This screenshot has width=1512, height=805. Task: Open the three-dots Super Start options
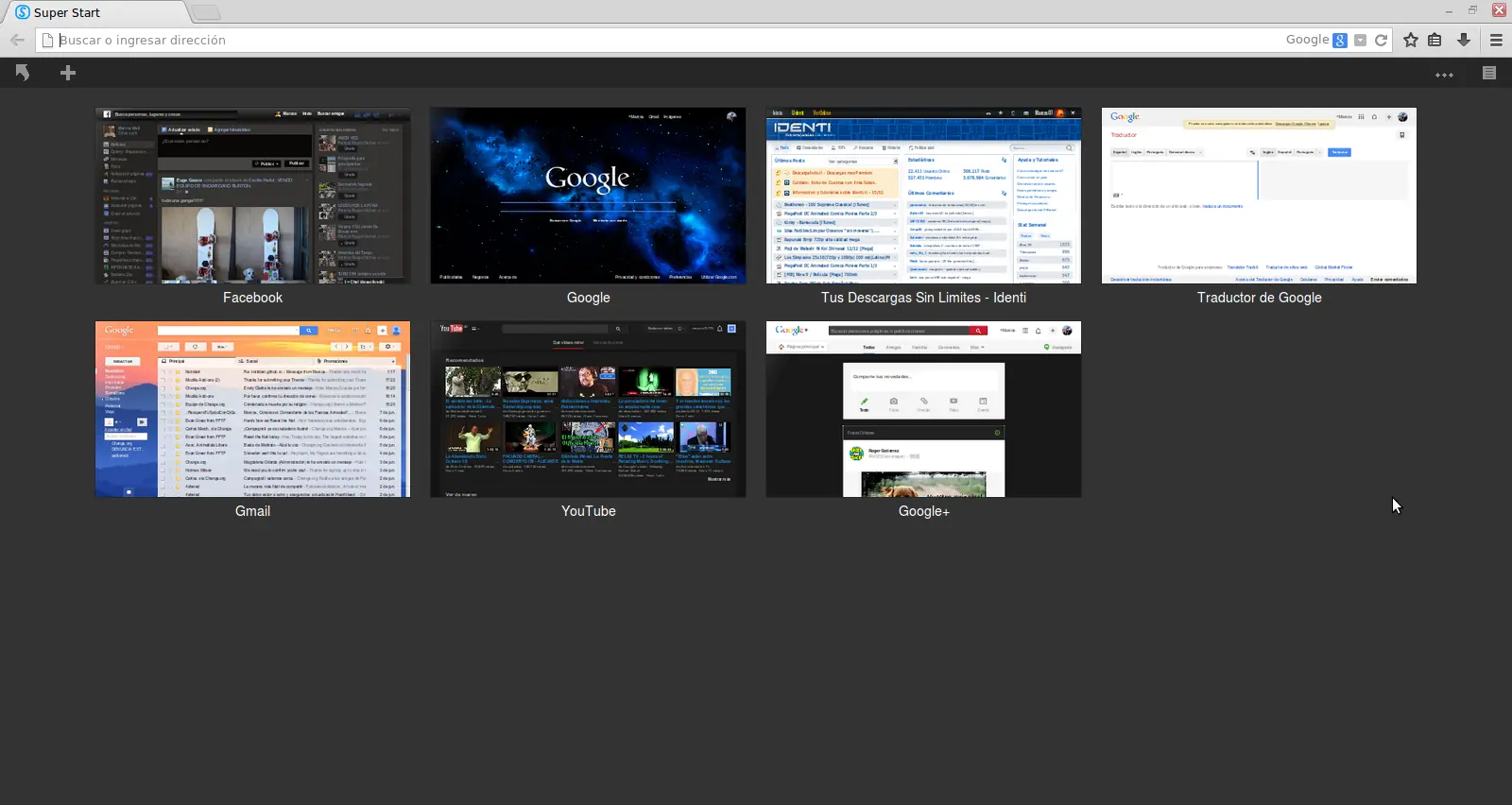coord(1444,74)
